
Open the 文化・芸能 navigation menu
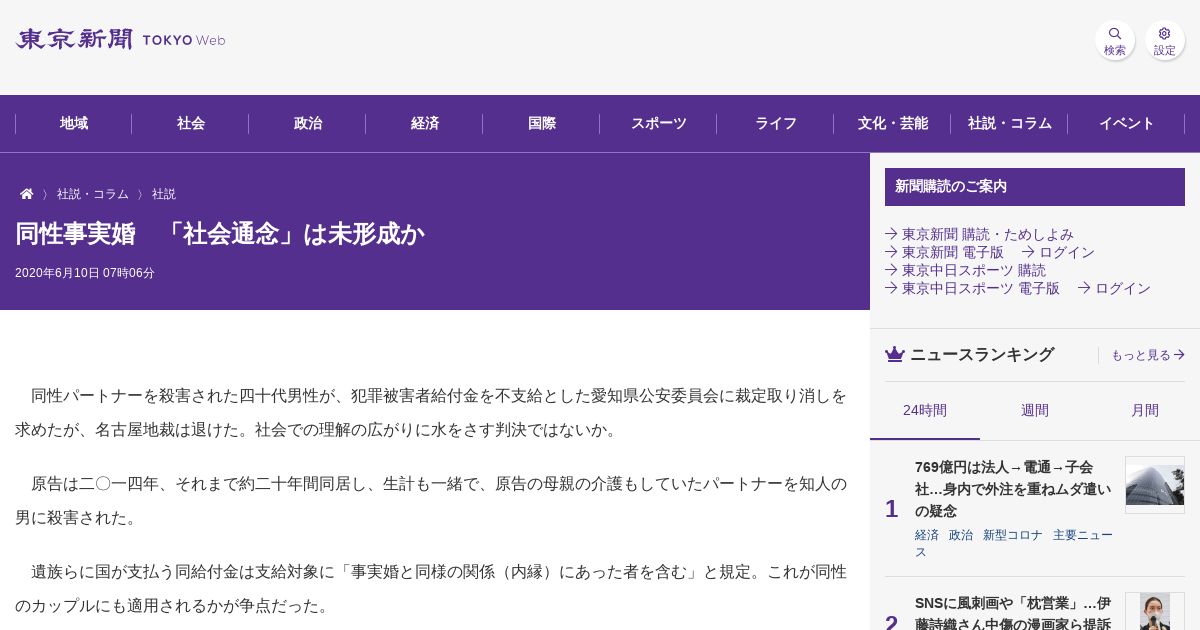point(893,123)
